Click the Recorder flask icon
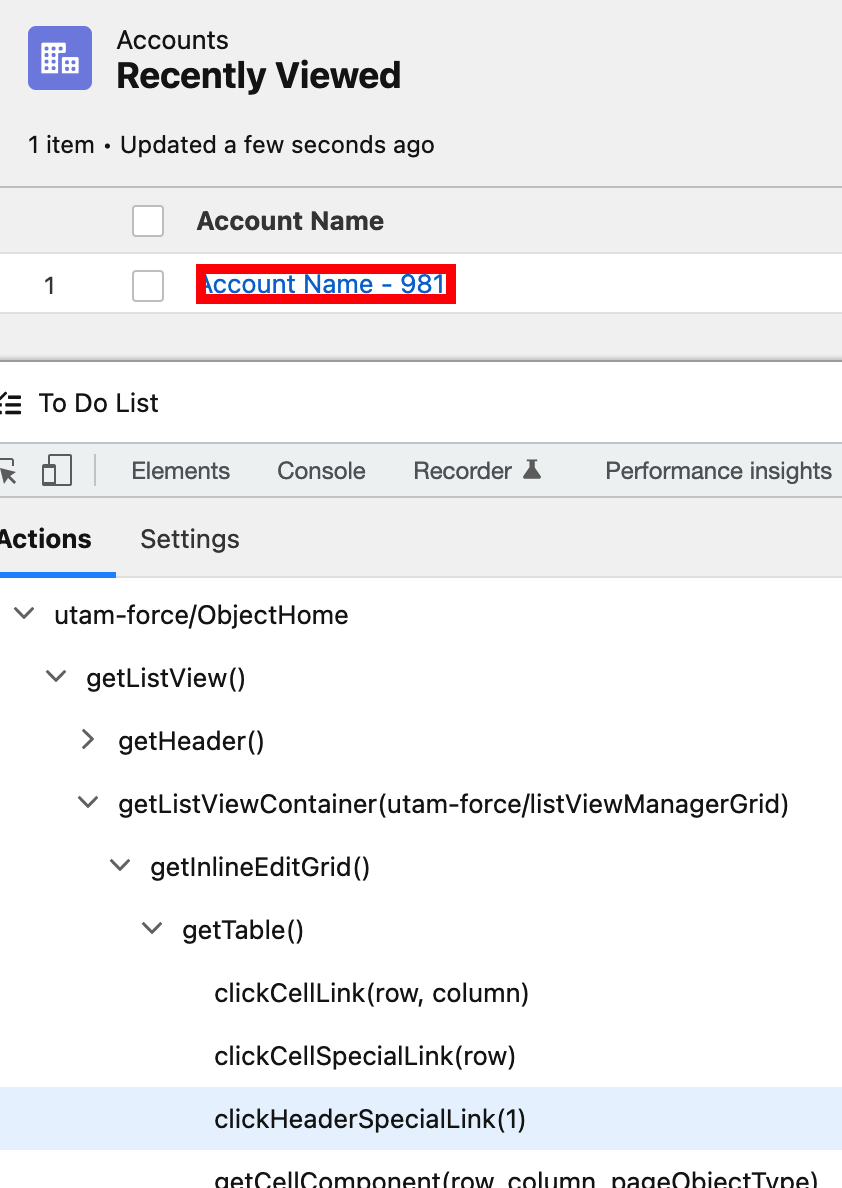842x1188 pixels. point(533,469)
